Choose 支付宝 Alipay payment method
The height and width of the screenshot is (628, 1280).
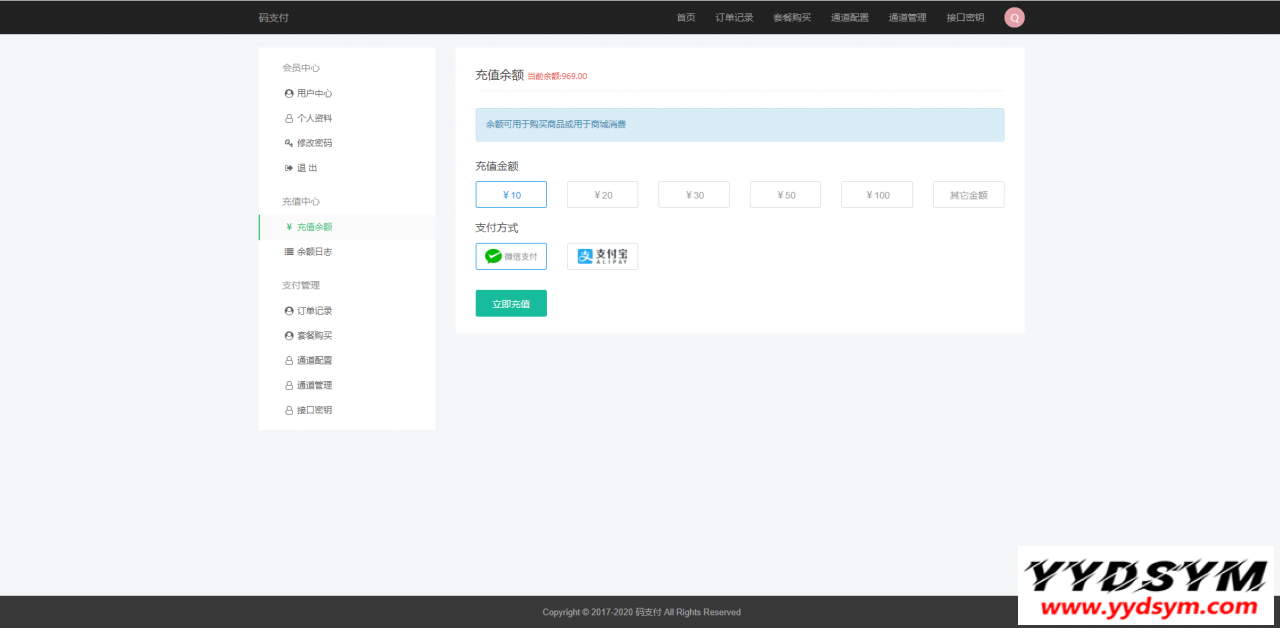602,257
